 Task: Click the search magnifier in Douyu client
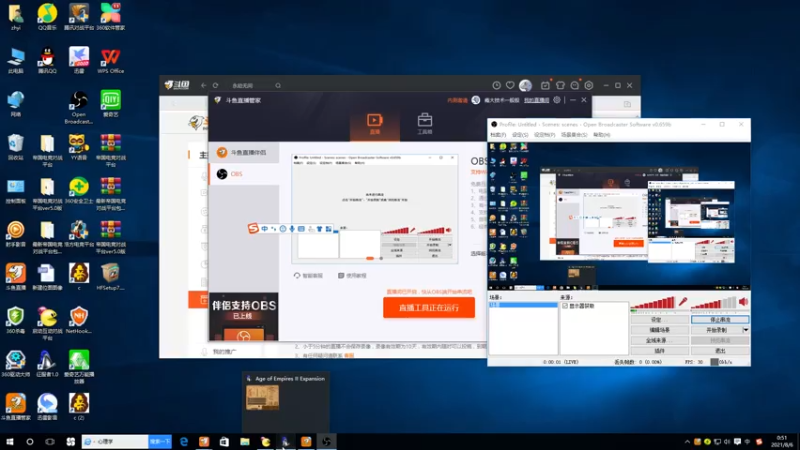tap(278, 85)
